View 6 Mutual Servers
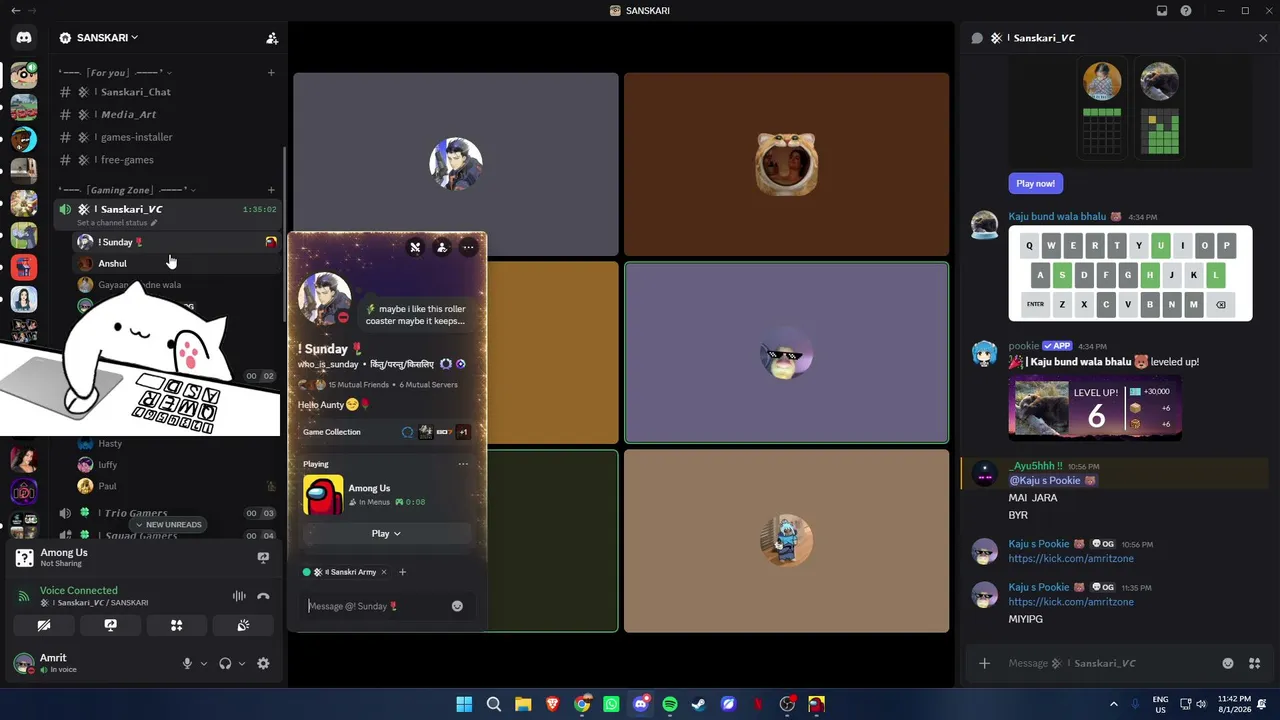 pyautogui.click(x=428, y=385)
